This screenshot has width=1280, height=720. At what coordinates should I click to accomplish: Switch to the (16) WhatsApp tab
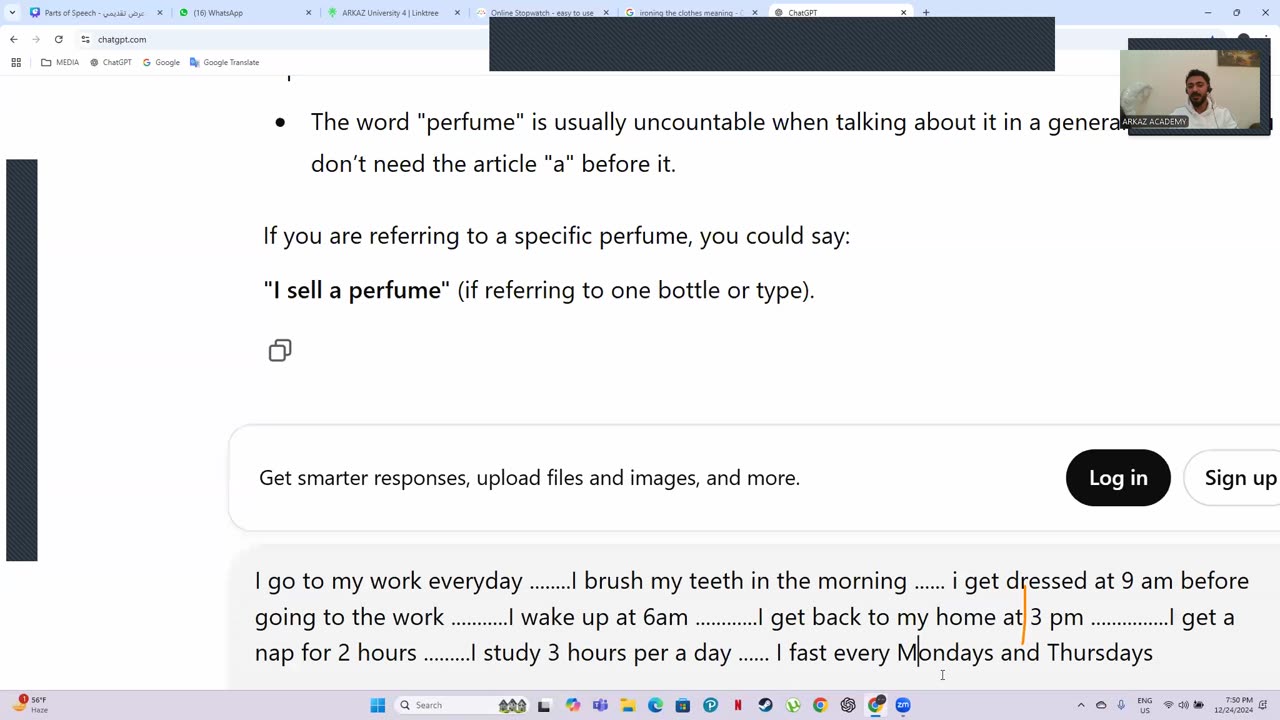(244, 13)
